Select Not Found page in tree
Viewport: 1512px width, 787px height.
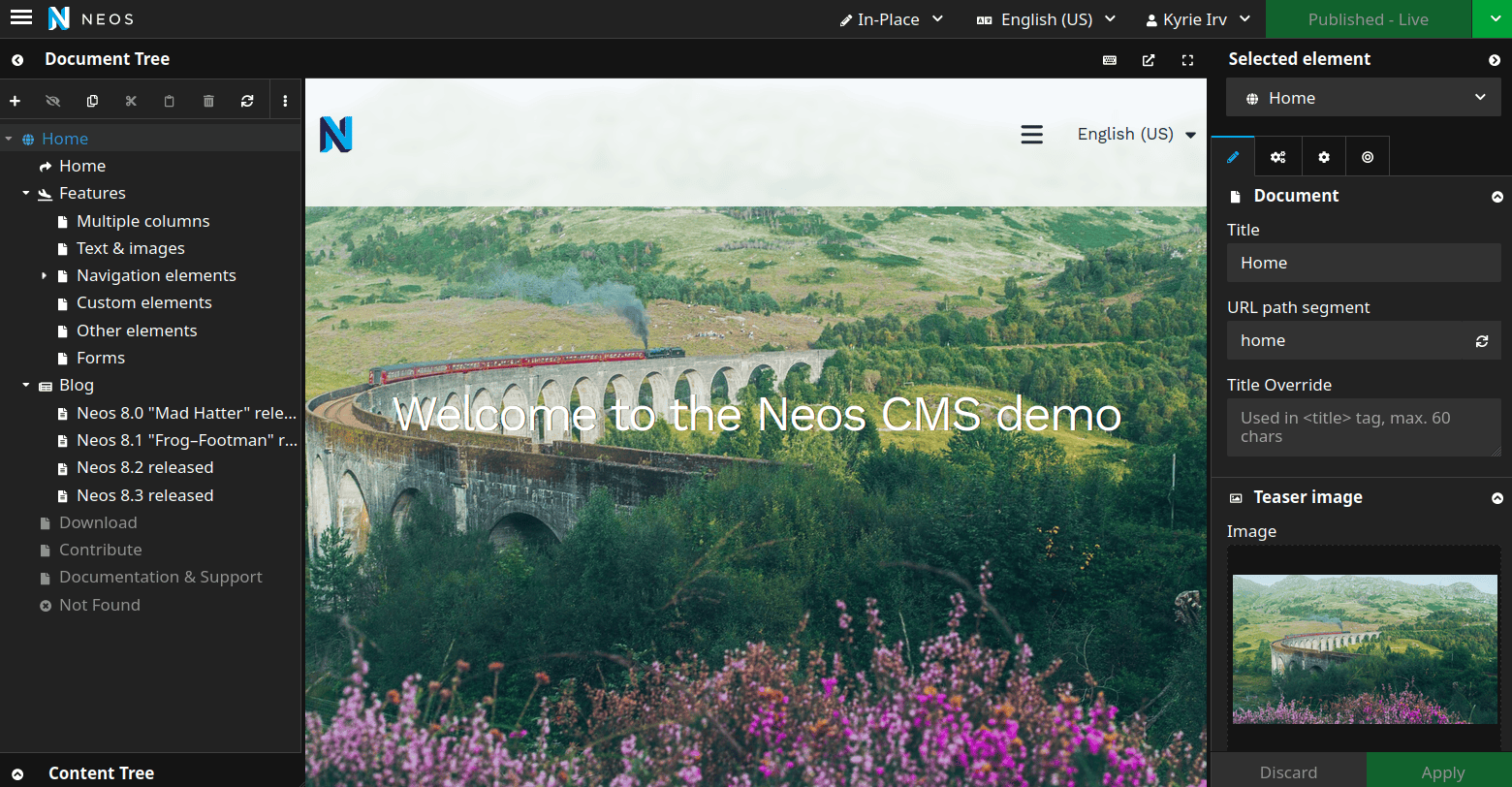click(99, 605)
